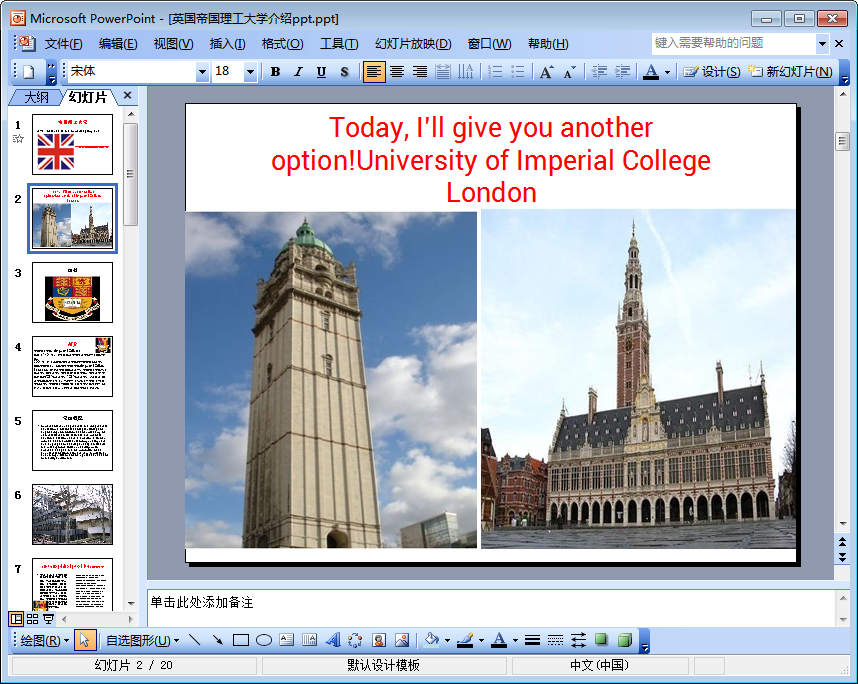
Task: Switch to normal view
Action: (x=16, y=619)
